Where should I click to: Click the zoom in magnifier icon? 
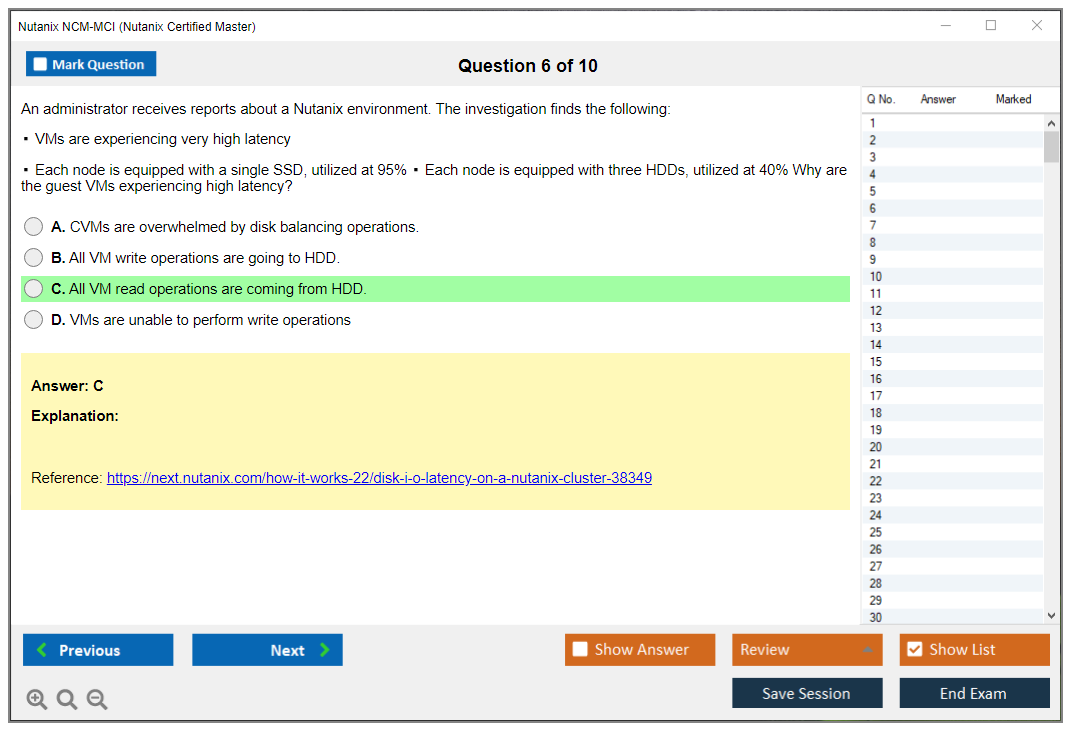[37, 700]
